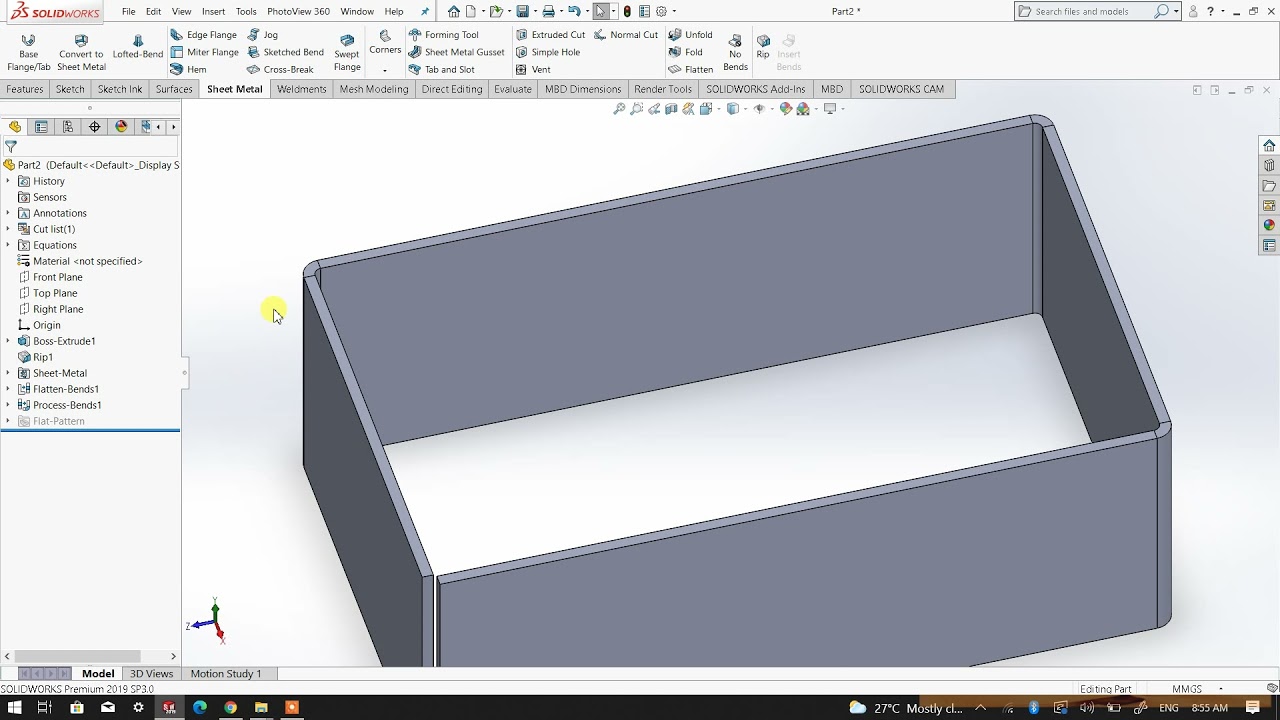This screenshot has width=1280, height=720.
Task: Click Zoom to Area in view toolbar
Action: 636,109
